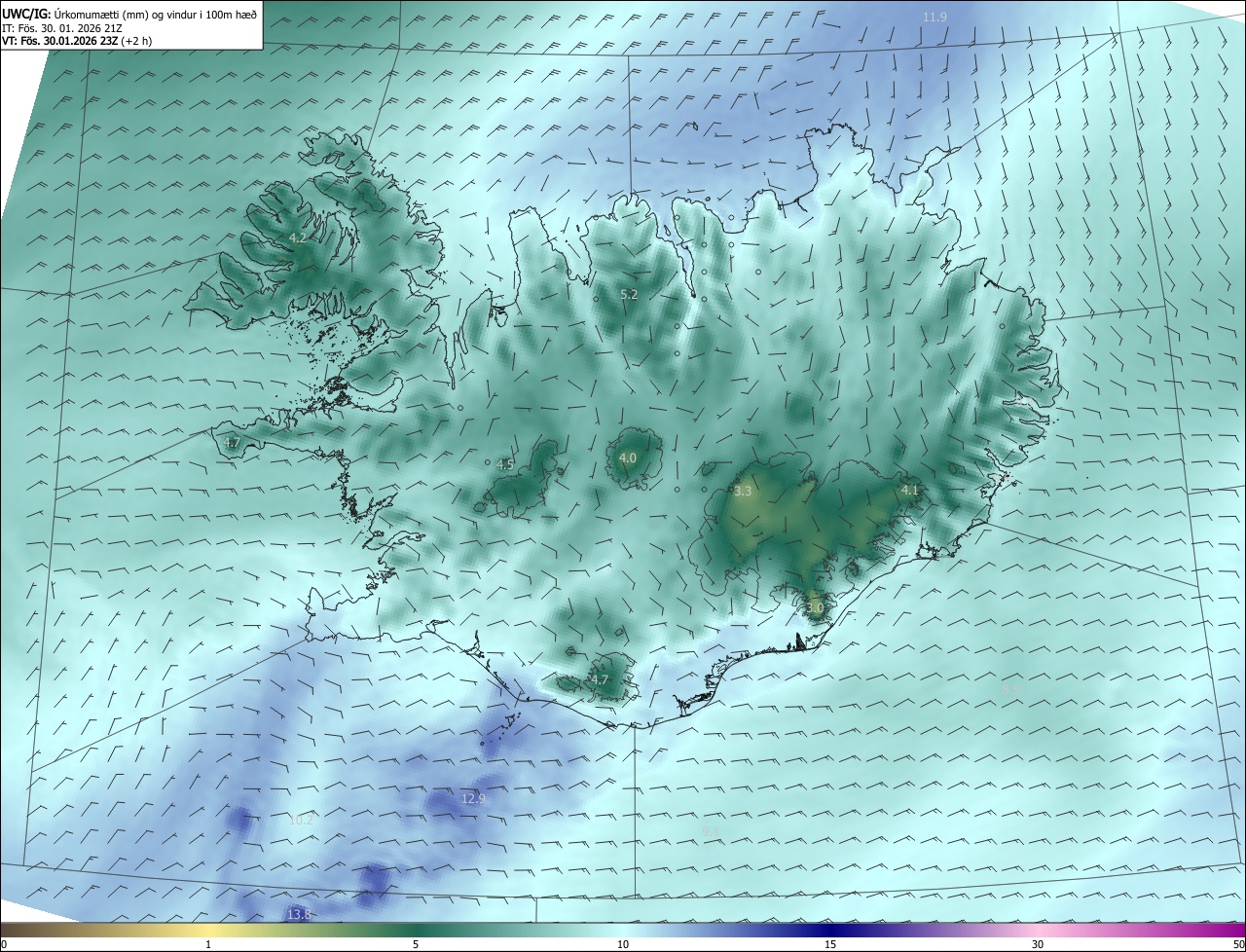The height and width of the screenshot is (952, 1246).
Task: Select the 4.2 value label on the Westfjords
Action: (x=298, y=238)
